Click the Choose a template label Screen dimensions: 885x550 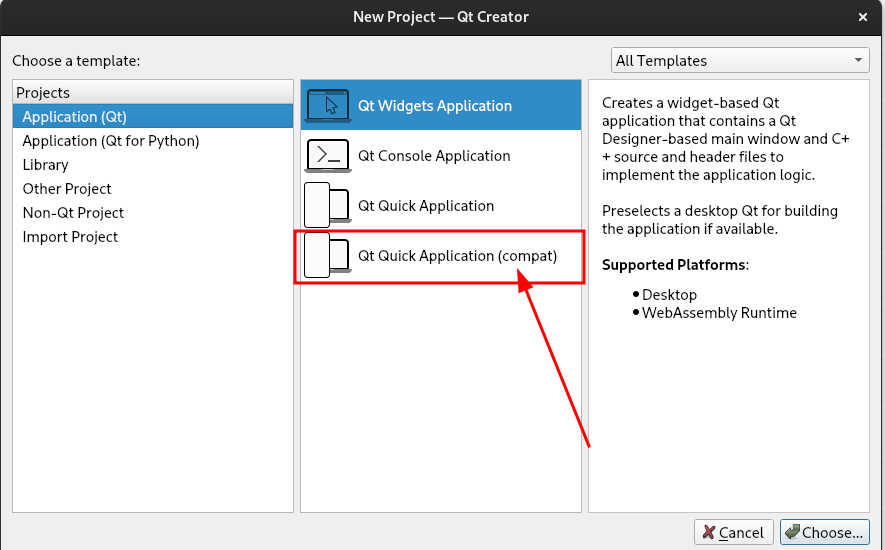tap(76, 60)
